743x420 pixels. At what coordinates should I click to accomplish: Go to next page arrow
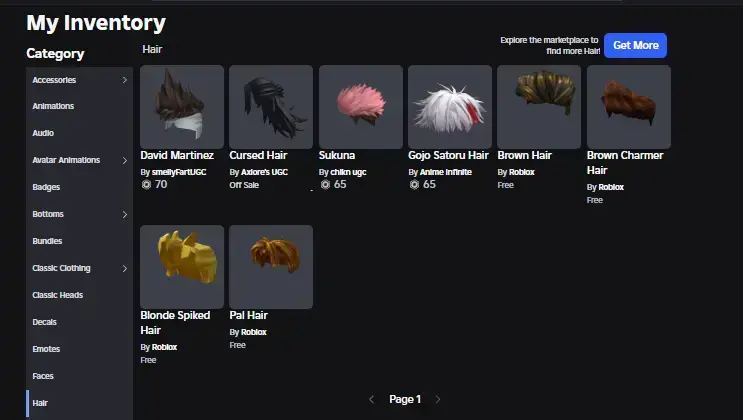coord(438,400)
